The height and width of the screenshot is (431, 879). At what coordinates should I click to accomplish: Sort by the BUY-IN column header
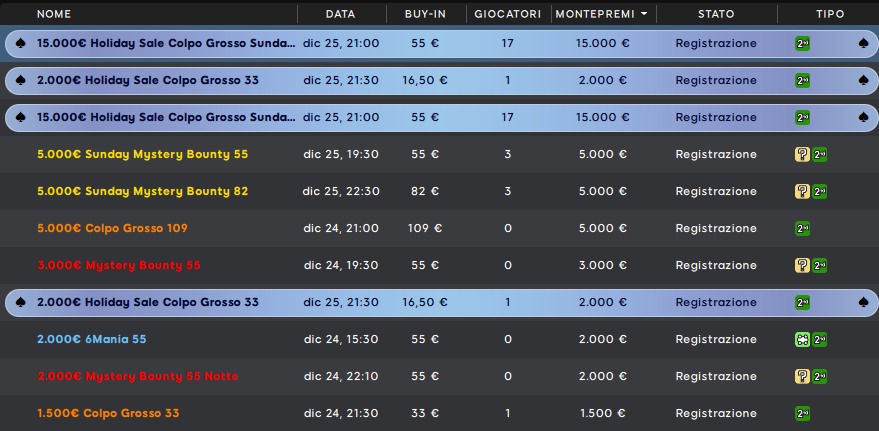tap(425, 14)
